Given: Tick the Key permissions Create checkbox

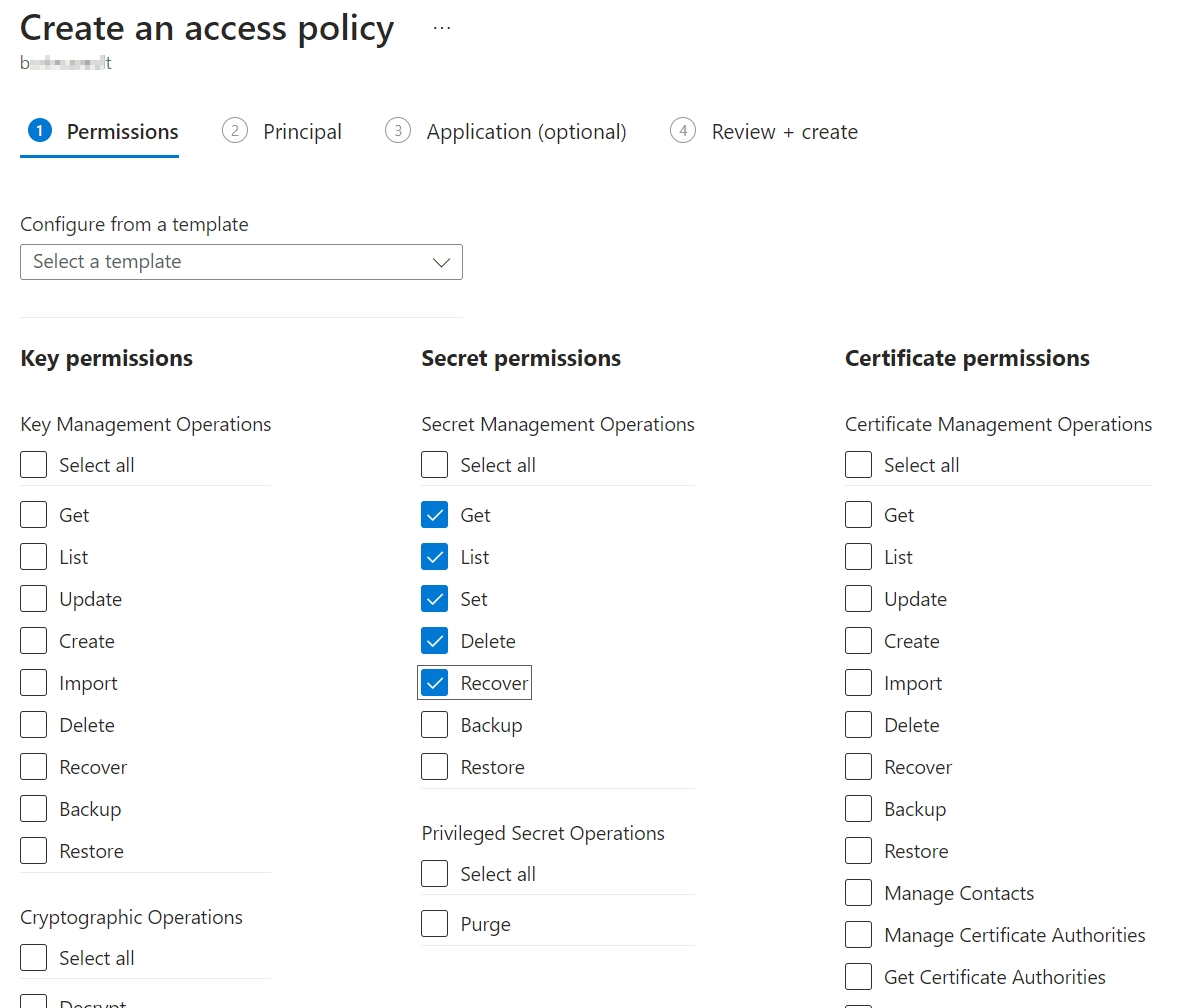Looking at the screenshot, I should pyautogui.click(x=33, y=641).
